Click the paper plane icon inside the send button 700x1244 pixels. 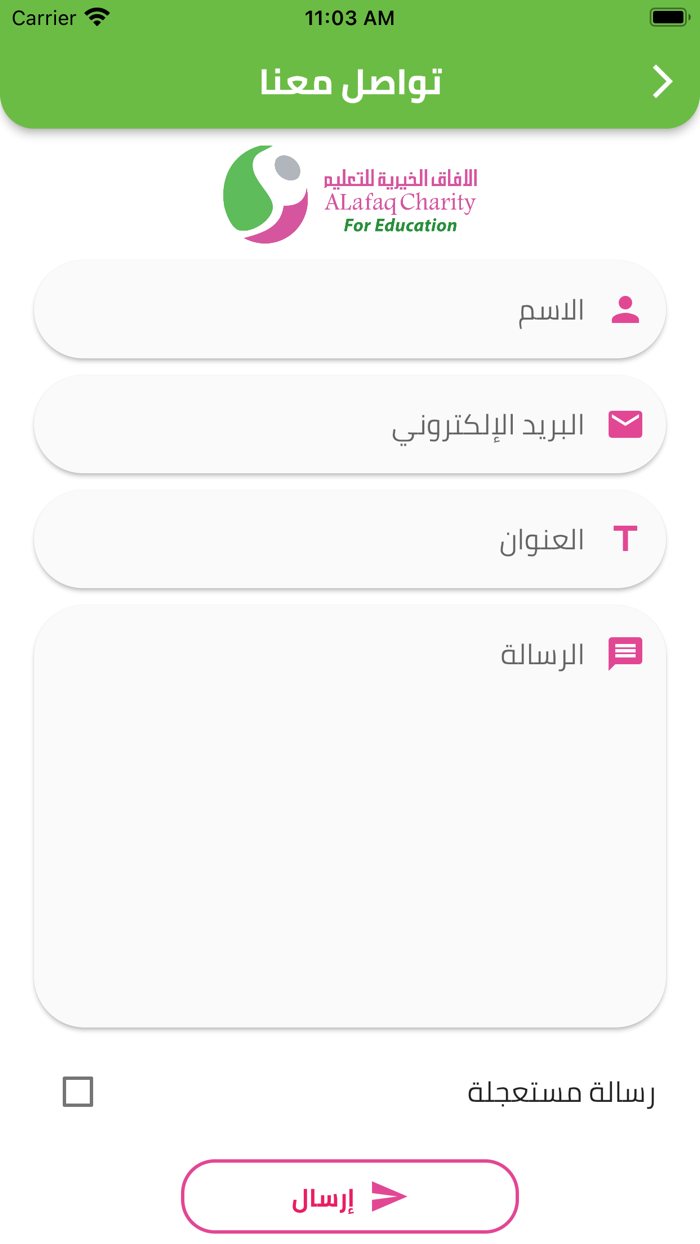(390, 1196)
